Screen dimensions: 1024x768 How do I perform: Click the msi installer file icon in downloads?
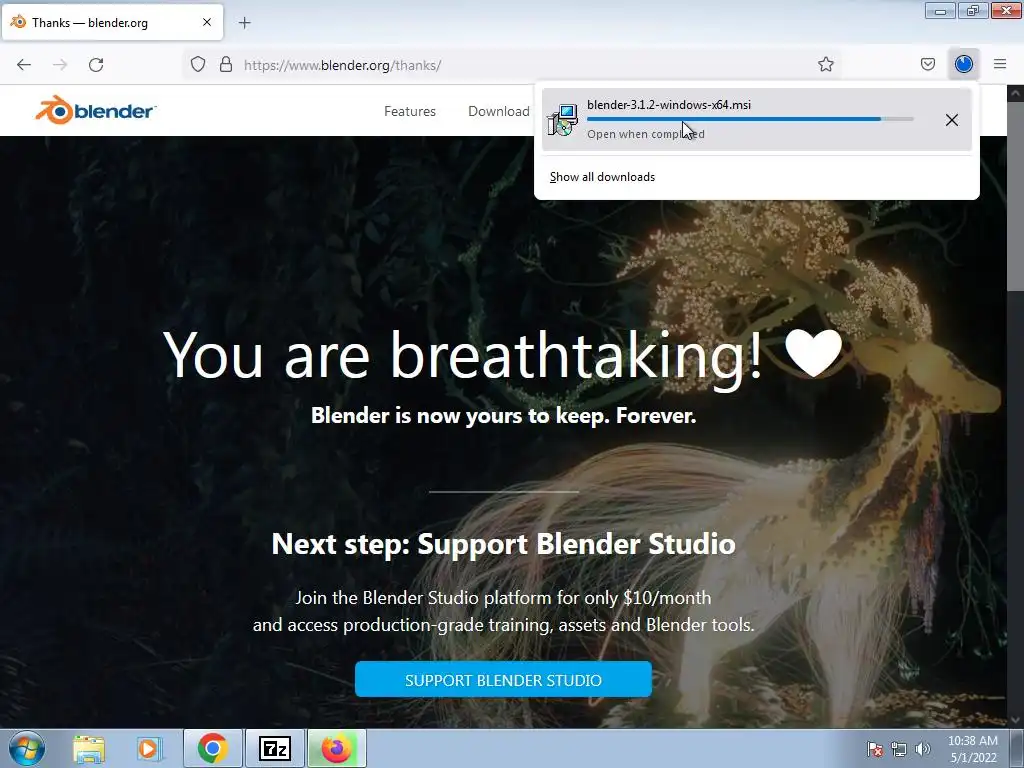tap(562, 120)
